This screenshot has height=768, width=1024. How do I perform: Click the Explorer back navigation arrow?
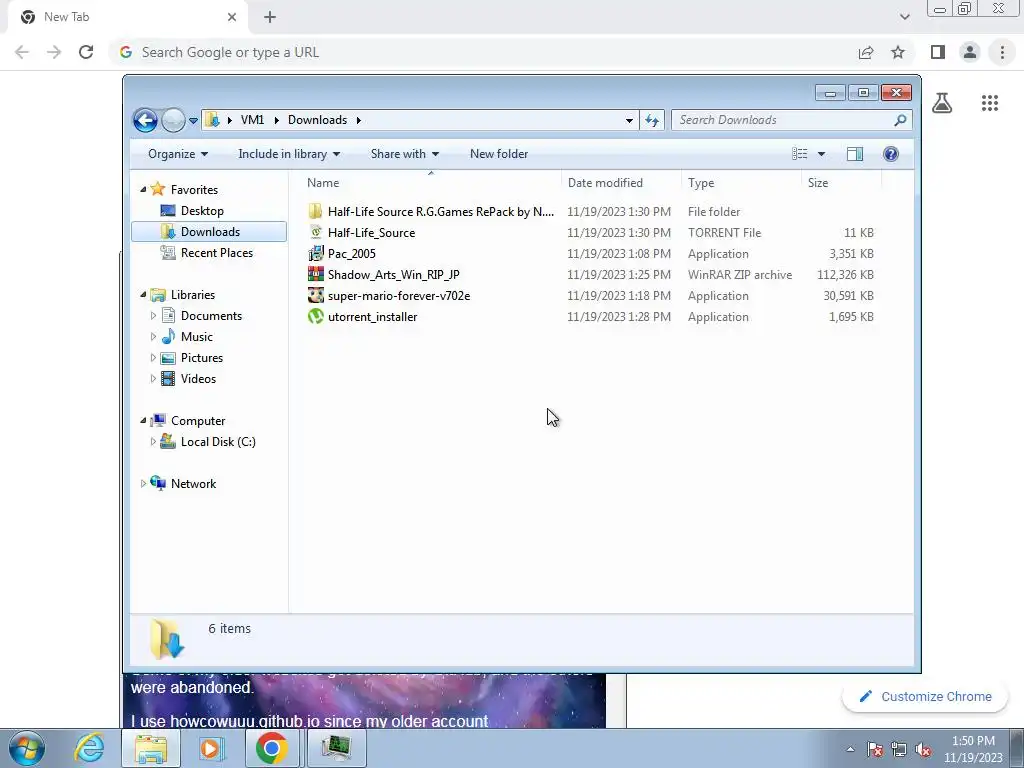coord(145,120)
